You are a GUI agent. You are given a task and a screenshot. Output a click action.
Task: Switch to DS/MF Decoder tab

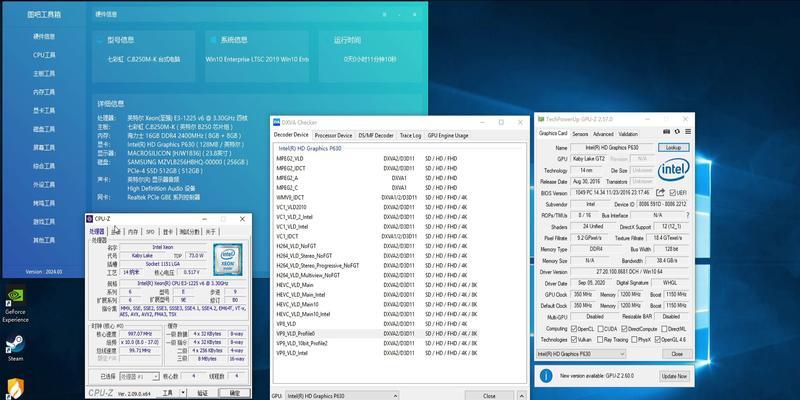coord(376,136)
